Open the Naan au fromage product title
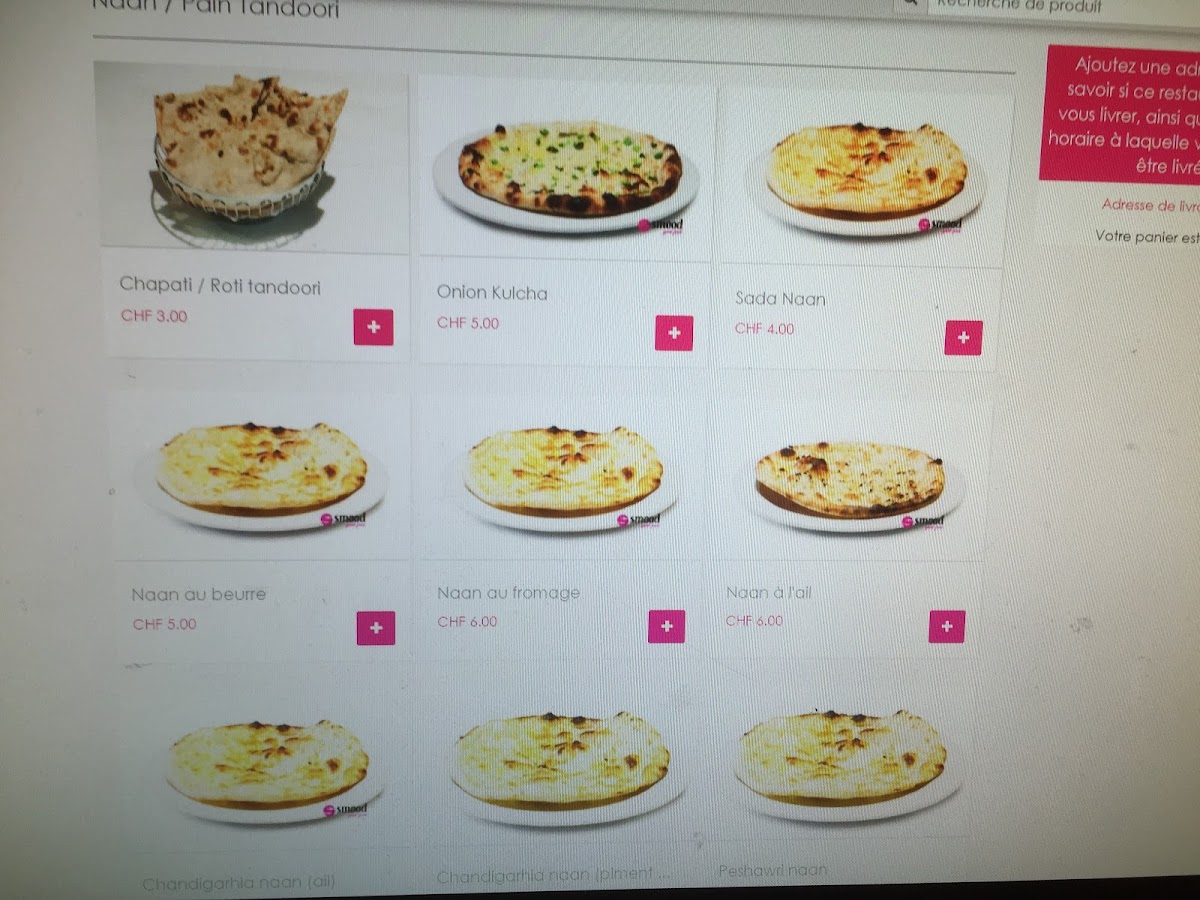 click(x=508, y=593)
